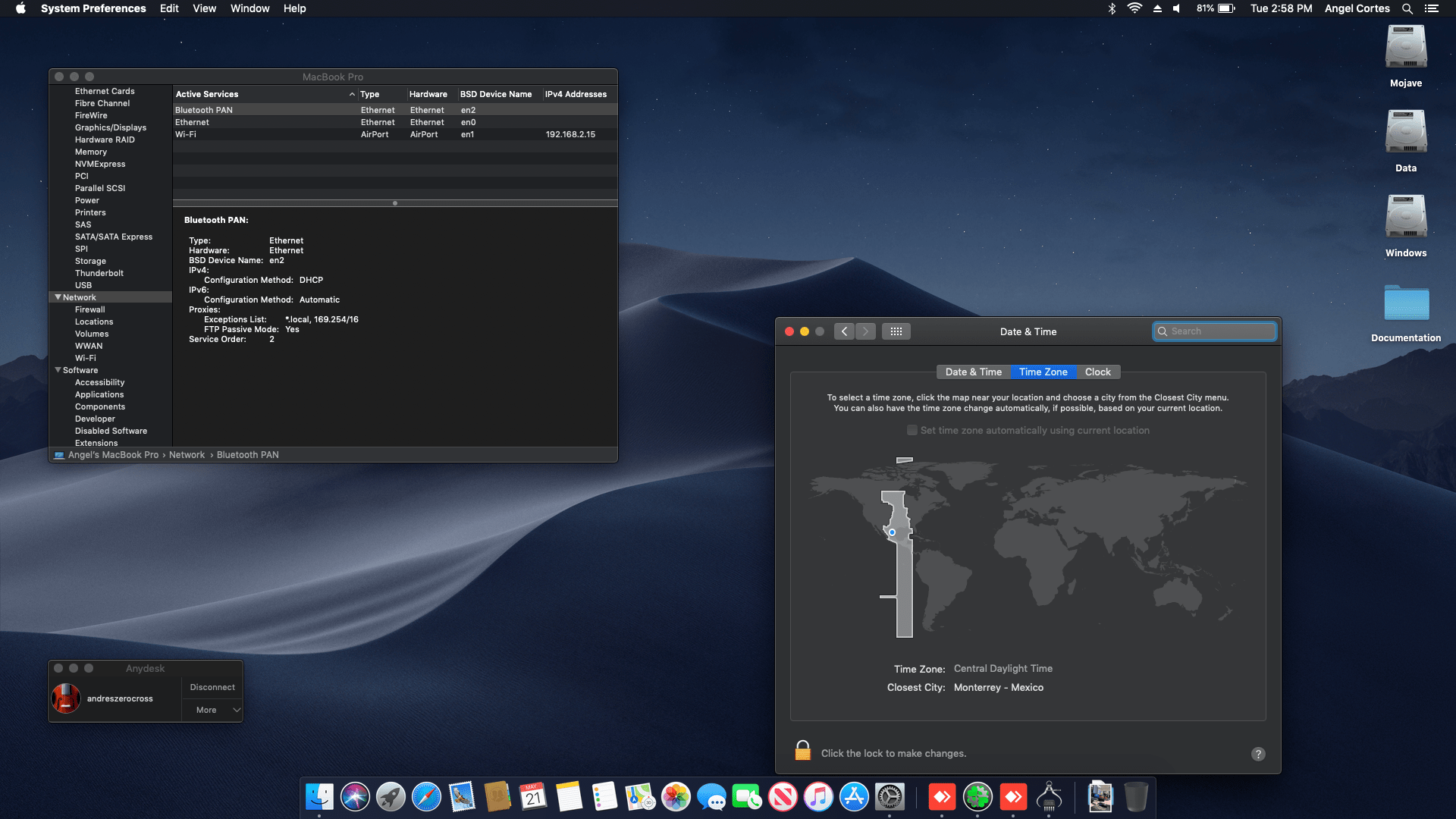Open the News app in Dock
The width and height of the screenshot is (1456, 819).
(783, 797)
